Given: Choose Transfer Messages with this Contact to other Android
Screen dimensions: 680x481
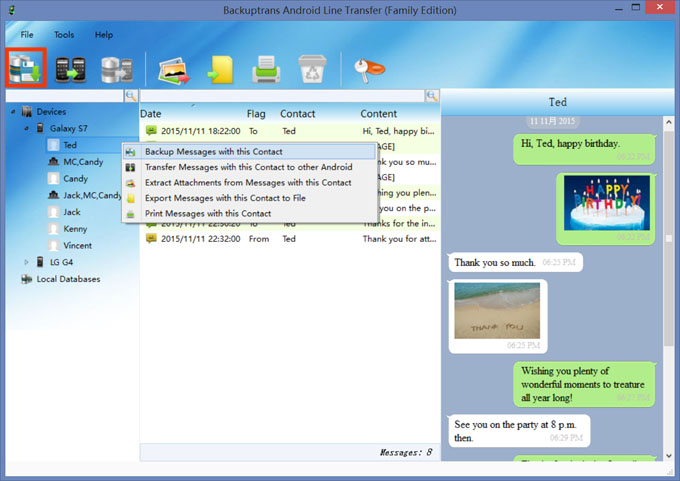Looking at the screenshot, I should (x=250, y=167).
